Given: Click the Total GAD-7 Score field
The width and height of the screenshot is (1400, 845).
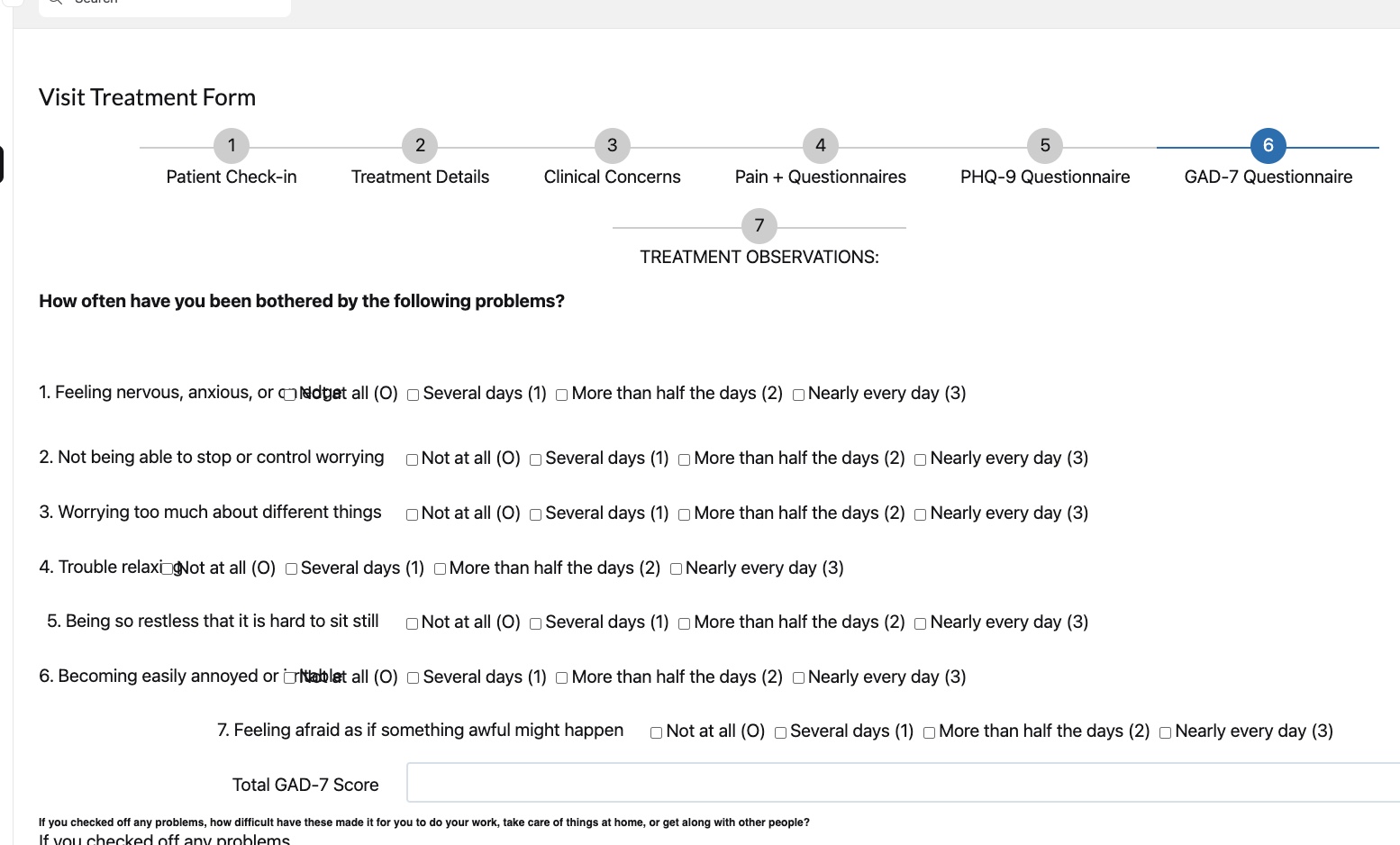Looking at the screenshot, I should tap(901, 783).
